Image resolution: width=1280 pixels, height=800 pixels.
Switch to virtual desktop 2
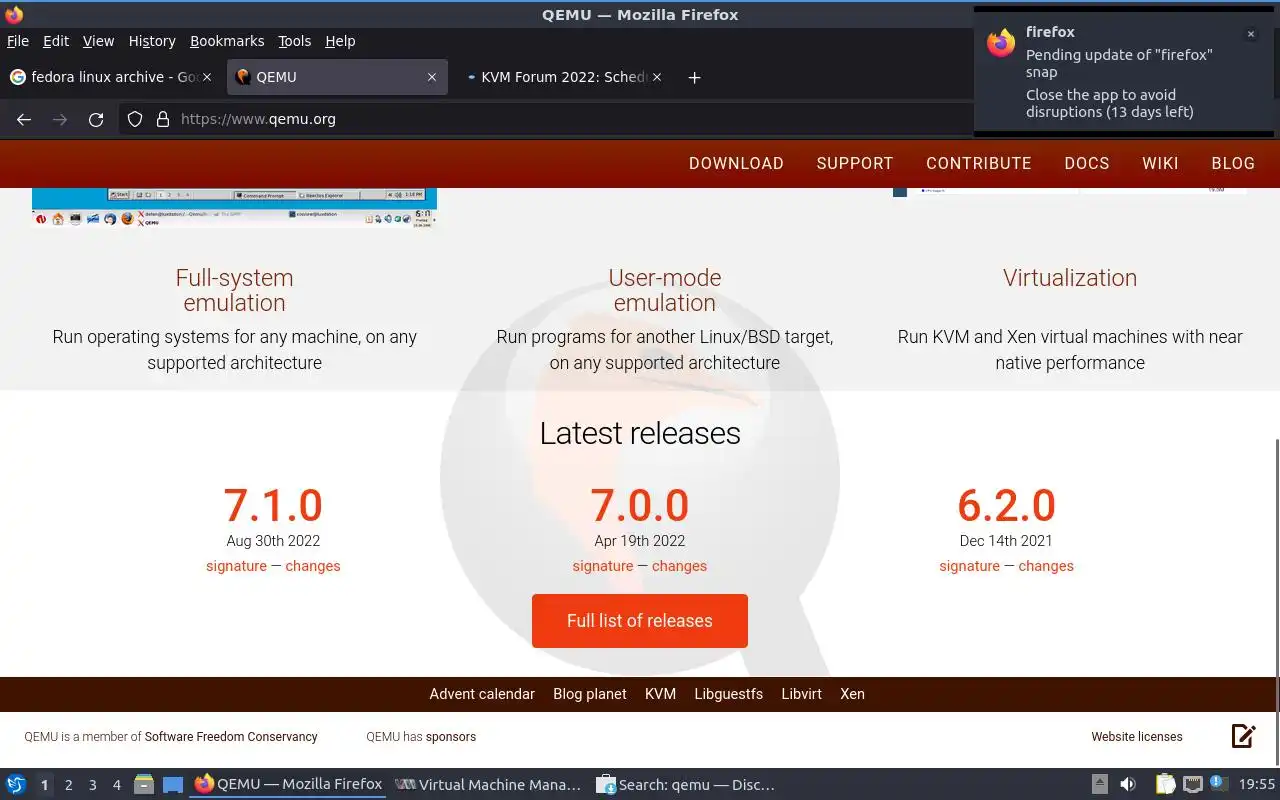pos(68,785)
